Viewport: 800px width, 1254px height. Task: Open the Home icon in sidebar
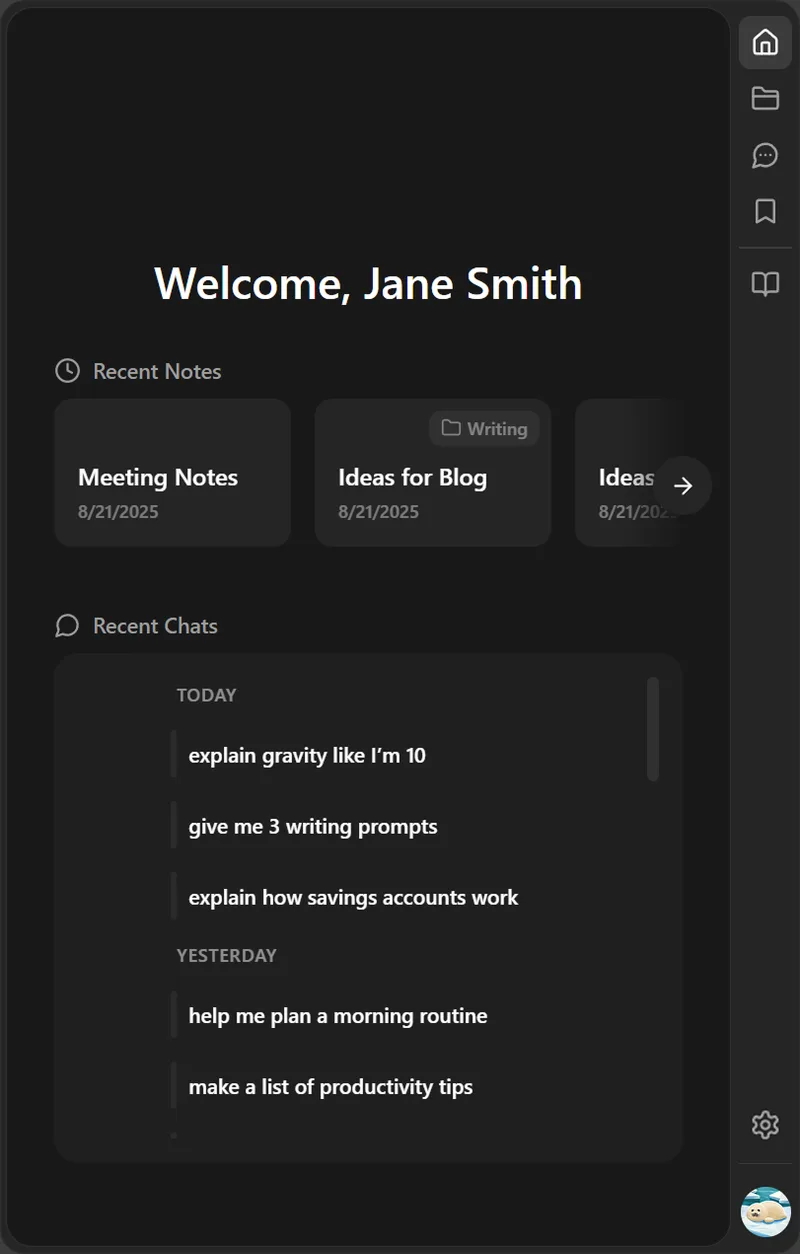765,43
